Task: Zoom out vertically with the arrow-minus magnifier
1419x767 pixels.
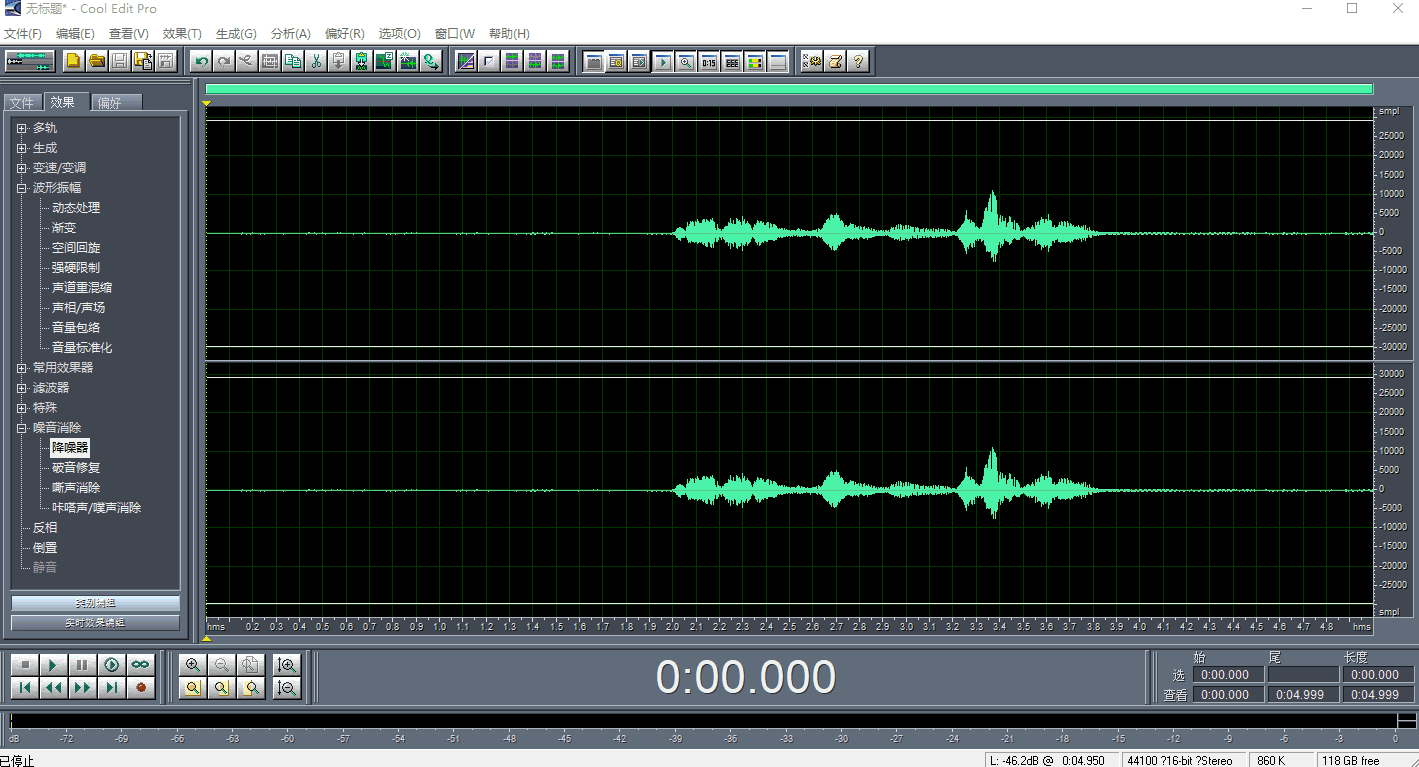Action: click(x=287, y=687)
